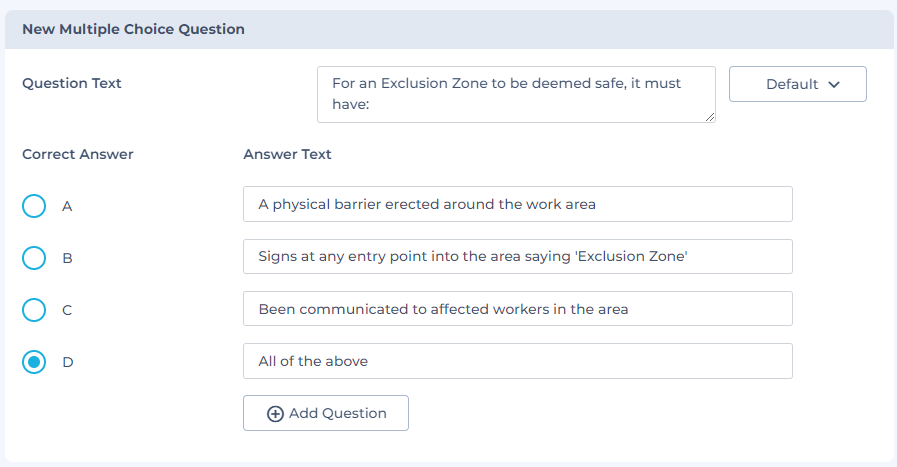
Task: Click the selected radio button for D
Action: pos(34,362)
